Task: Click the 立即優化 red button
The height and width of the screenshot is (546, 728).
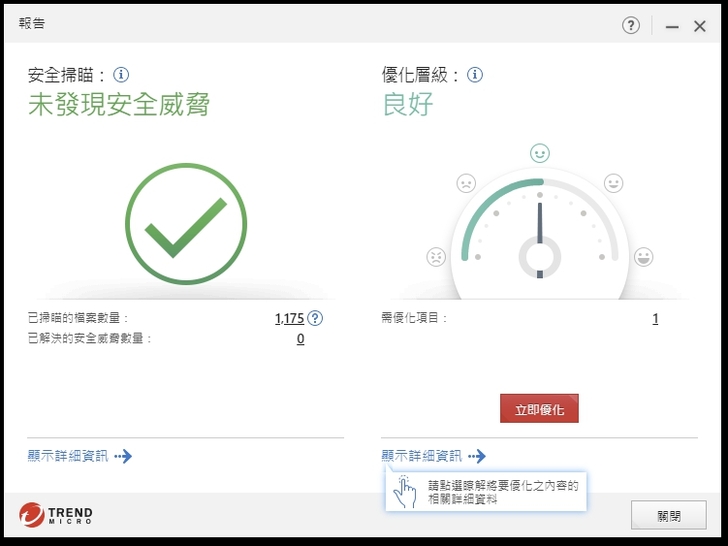Action: click(x=539, y=409)
